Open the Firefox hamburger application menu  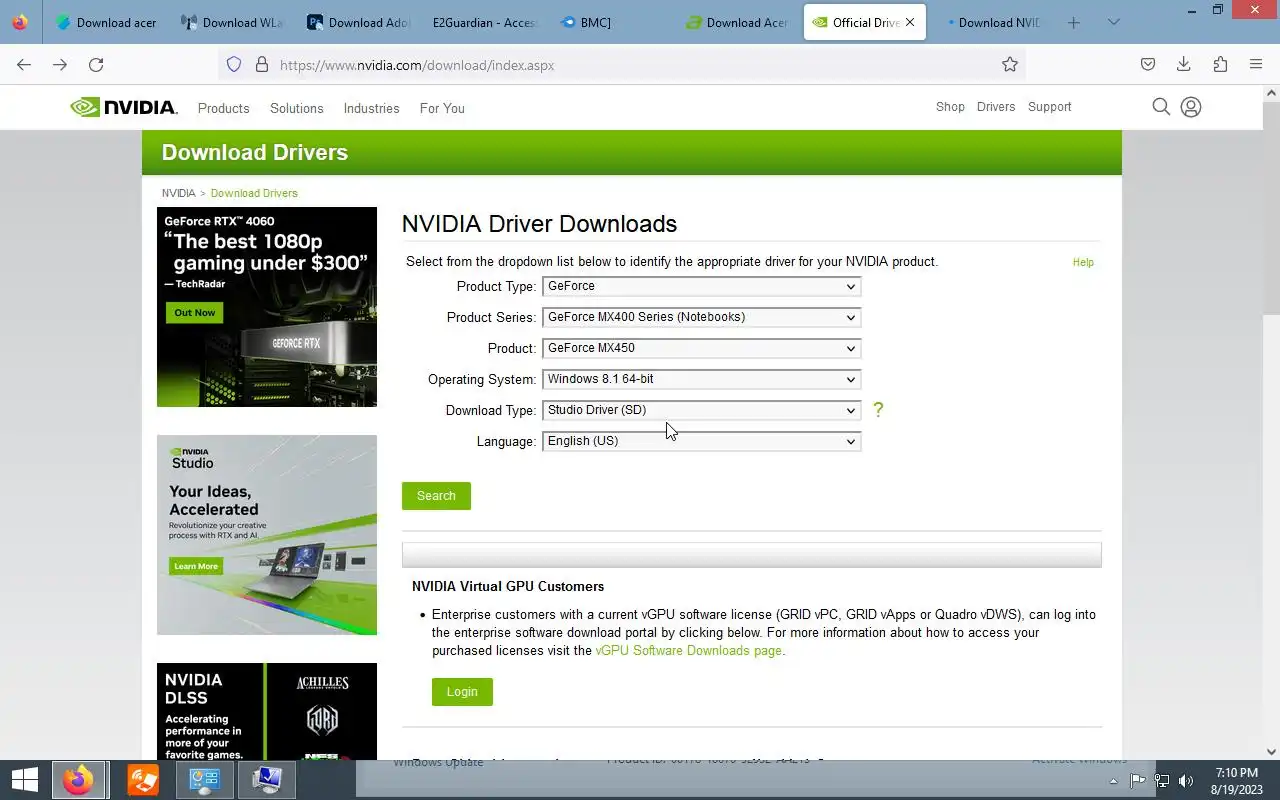[1256, 65]
